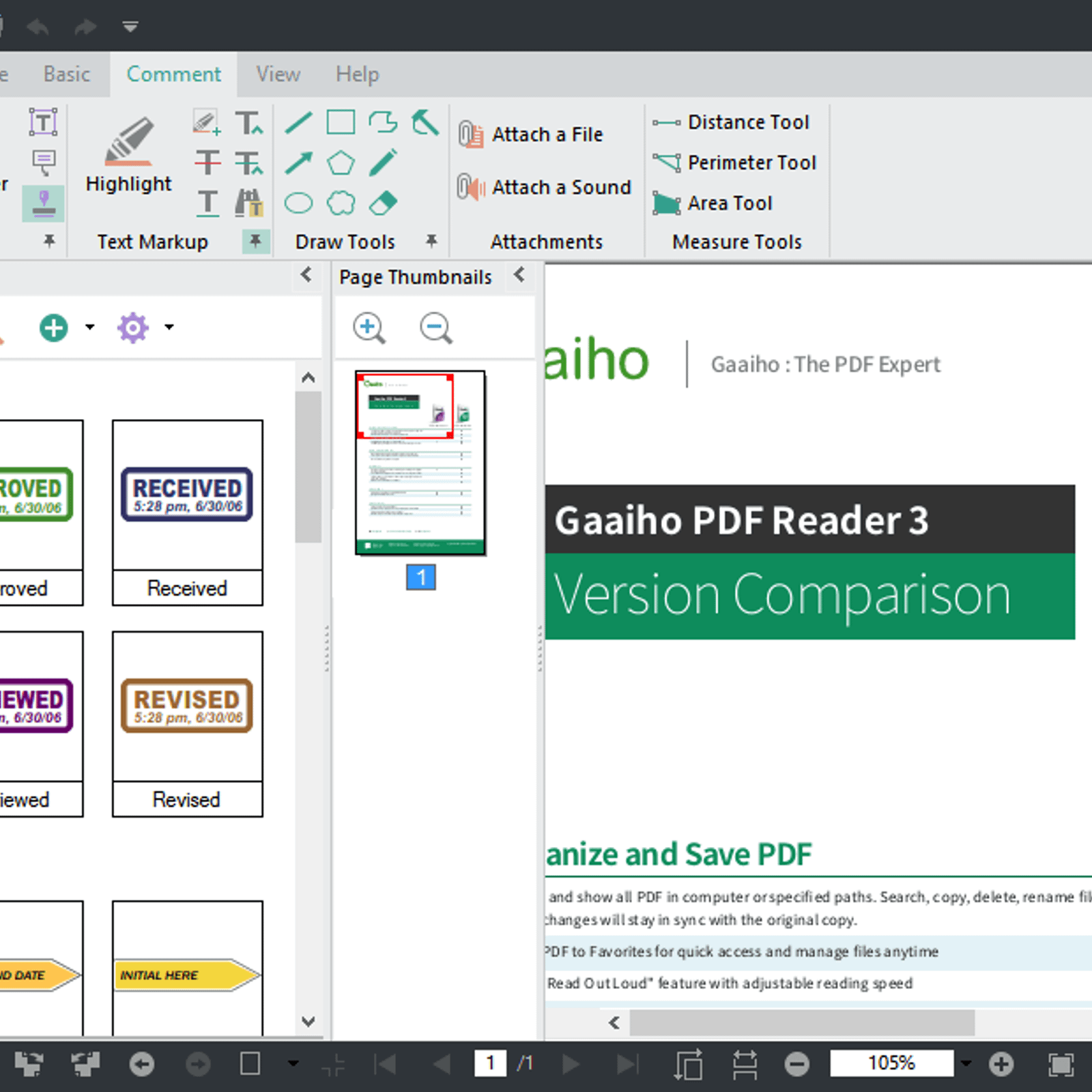Open the 105% zoom level dropdown
This screenshot has height=1092, width=1092.
966,1063
